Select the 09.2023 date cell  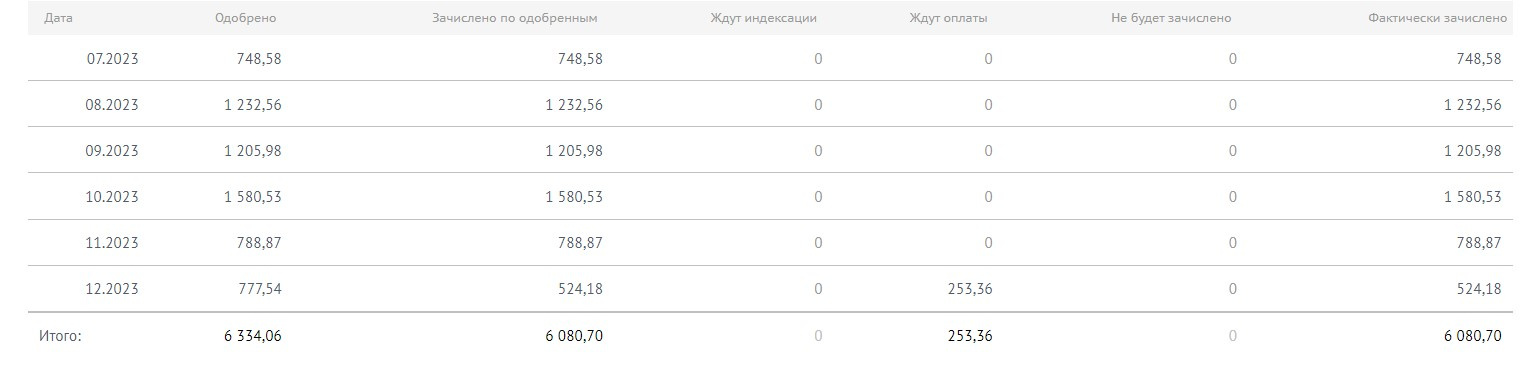112,150
